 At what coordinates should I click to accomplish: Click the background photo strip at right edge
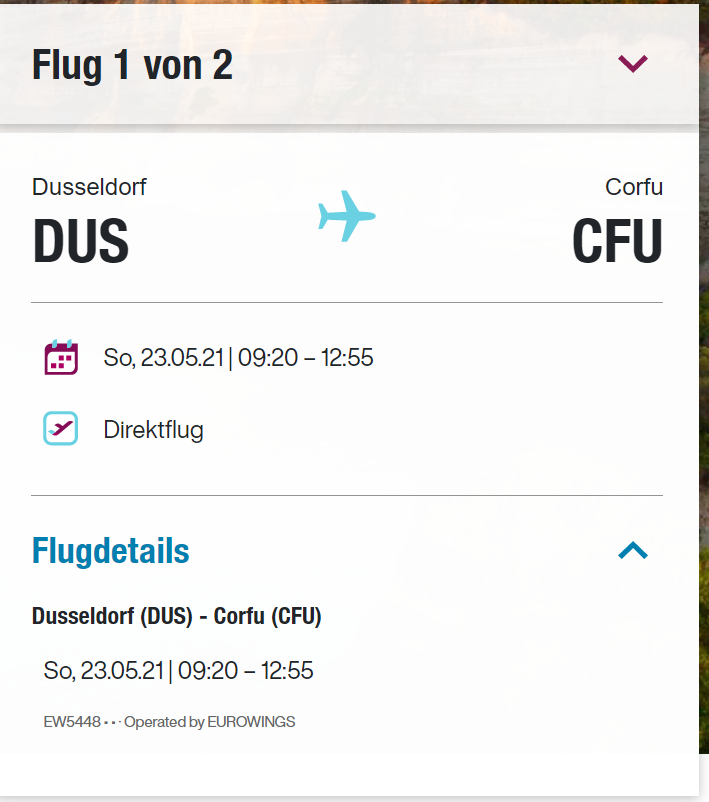tap(704, 400)
